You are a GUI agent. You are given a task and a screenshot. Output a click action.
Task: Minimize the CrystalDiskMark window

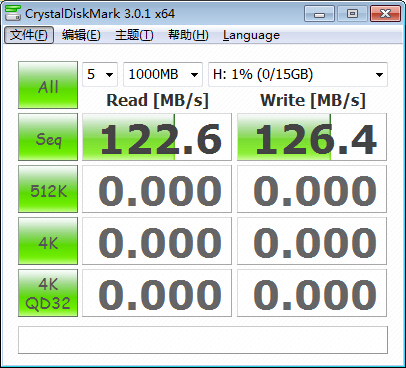pos(319,14)
